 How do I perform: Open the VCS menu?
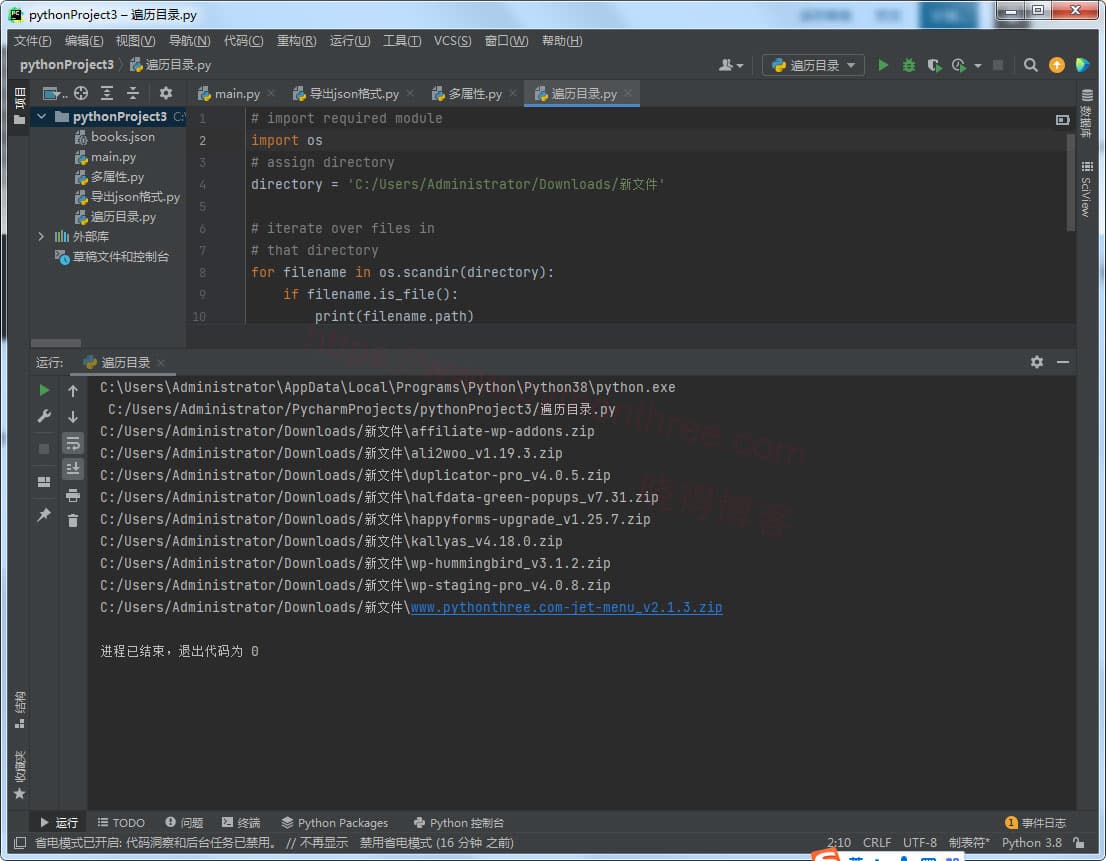pos(452,41)
